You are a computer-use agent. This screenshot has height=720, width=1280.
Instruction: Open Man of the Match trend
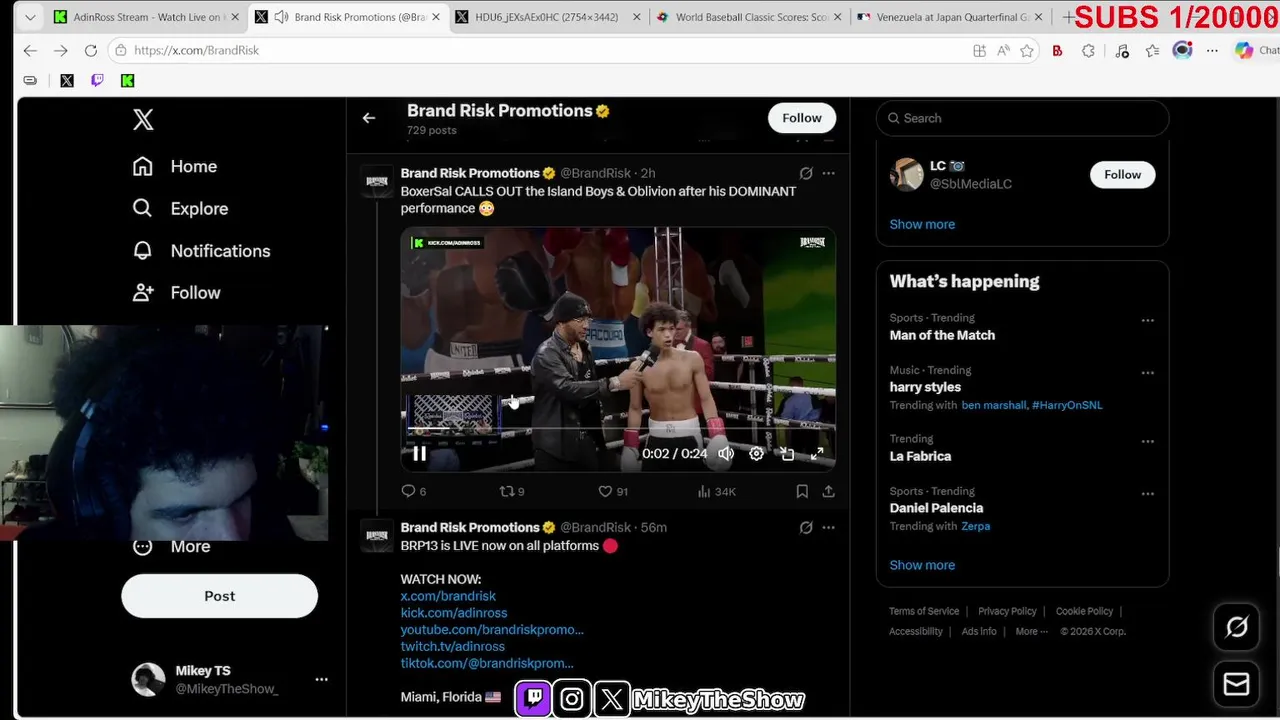click(x=942, y=335)
